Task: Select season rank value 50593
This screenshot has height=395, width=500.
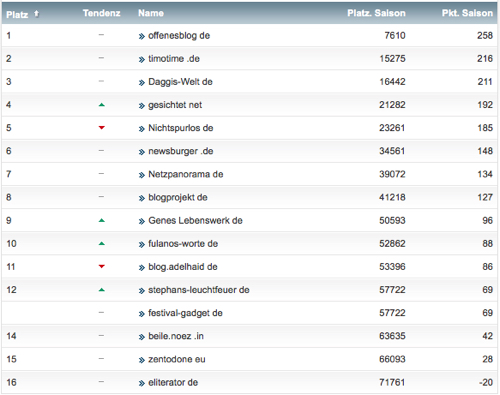Action: pos(392,220)
